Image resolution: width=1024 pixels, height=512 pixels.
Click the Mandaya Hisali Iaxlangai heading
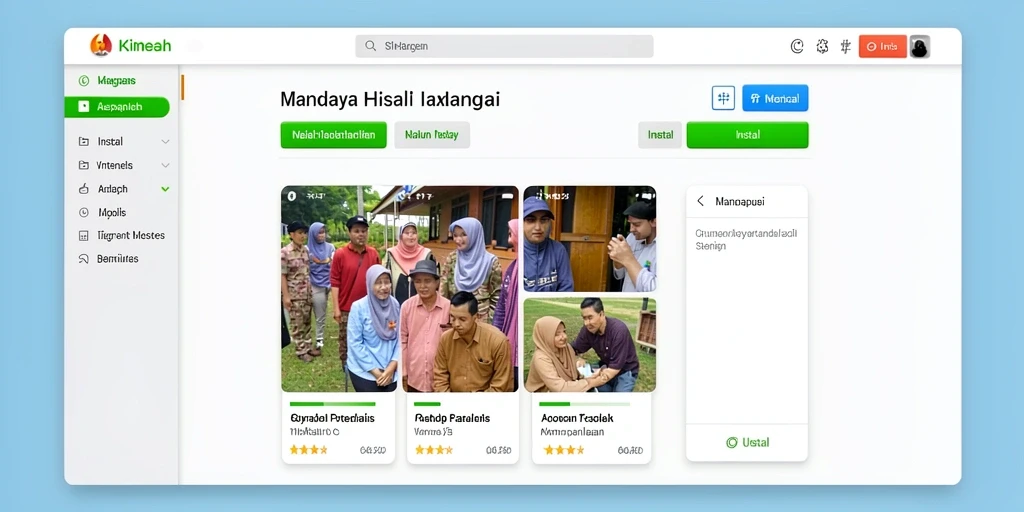390,99
